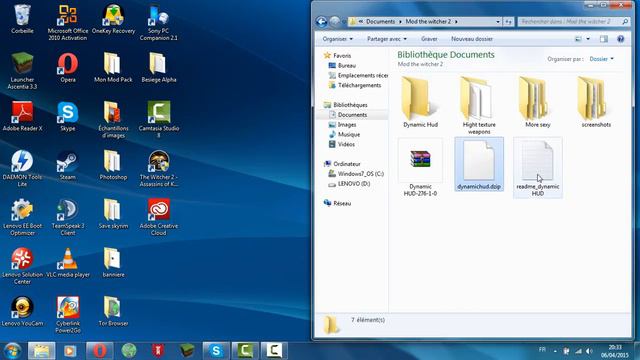Open the Windows Start button
Image resolution: width=640 pixels, height=360 pixels.
(x=12, y=351)
